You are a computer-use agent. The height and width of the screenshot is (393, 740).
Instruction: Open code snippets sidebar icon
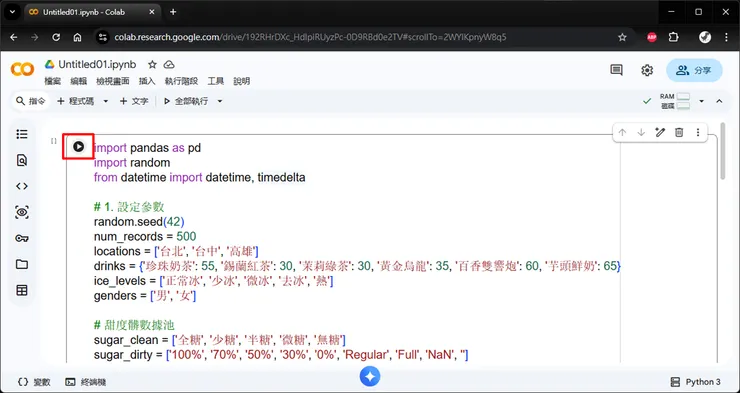click(22, 186)
